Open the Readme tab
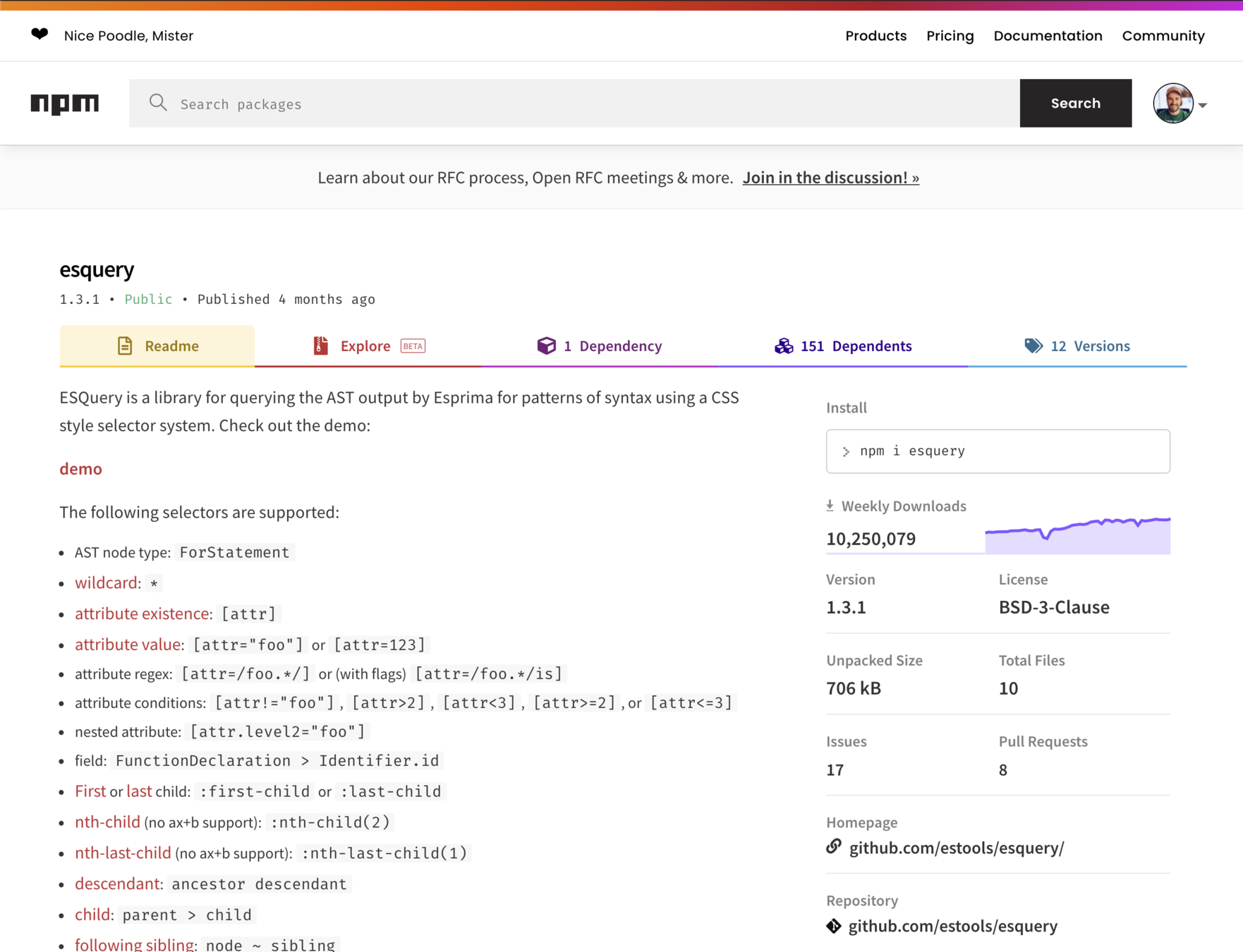Image resolution: width=1243 pixels, height=952 pixels. pos(157,346)
